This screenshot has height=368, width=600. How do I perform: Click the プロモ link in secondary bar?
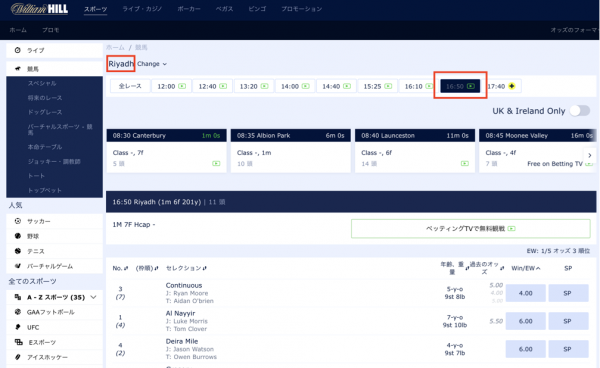pyautogui.click(x=51, y=30)
